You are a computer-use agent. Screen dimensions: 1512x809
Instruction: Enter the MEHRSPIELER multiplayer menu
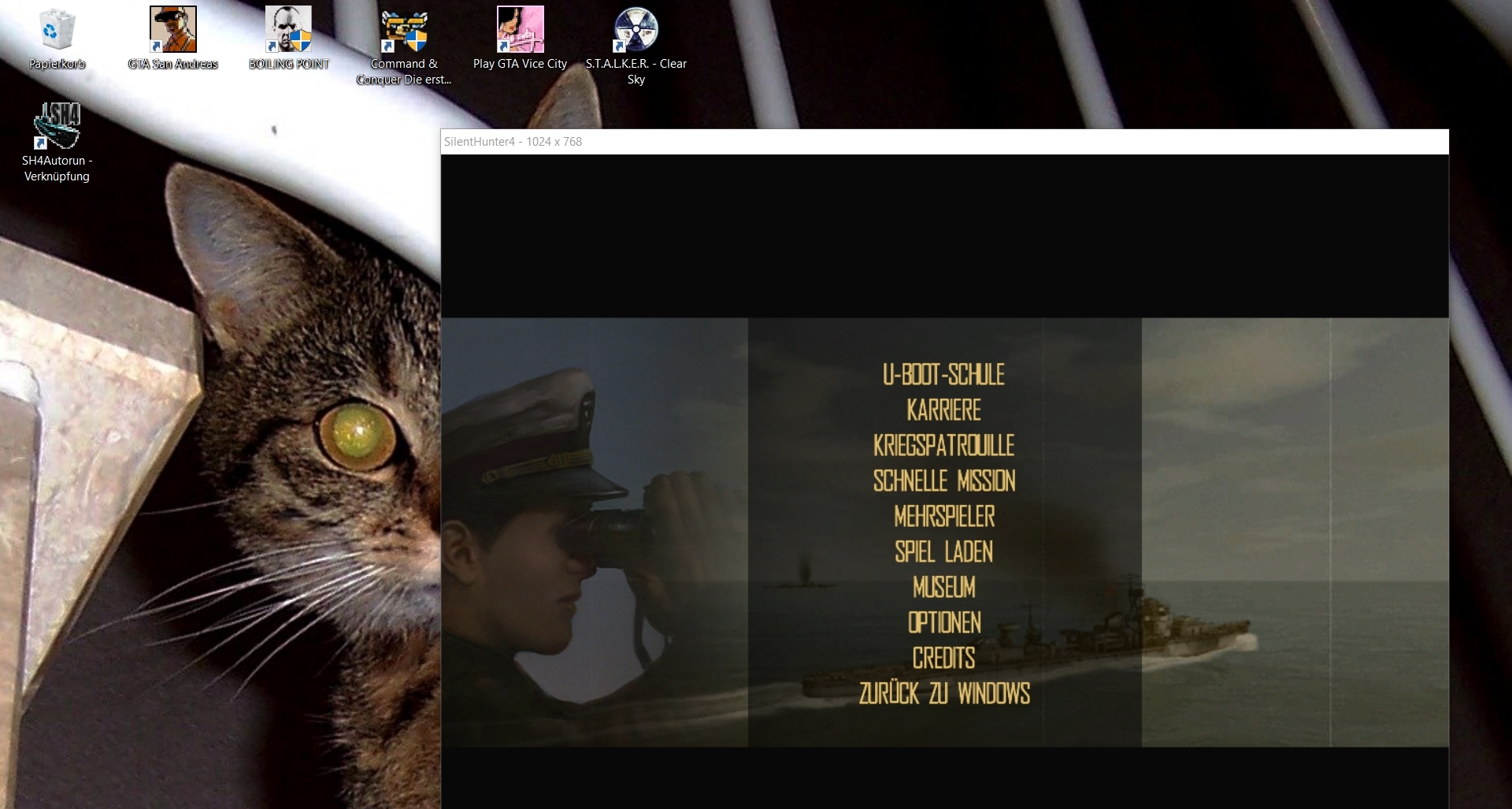coord(943,517)
